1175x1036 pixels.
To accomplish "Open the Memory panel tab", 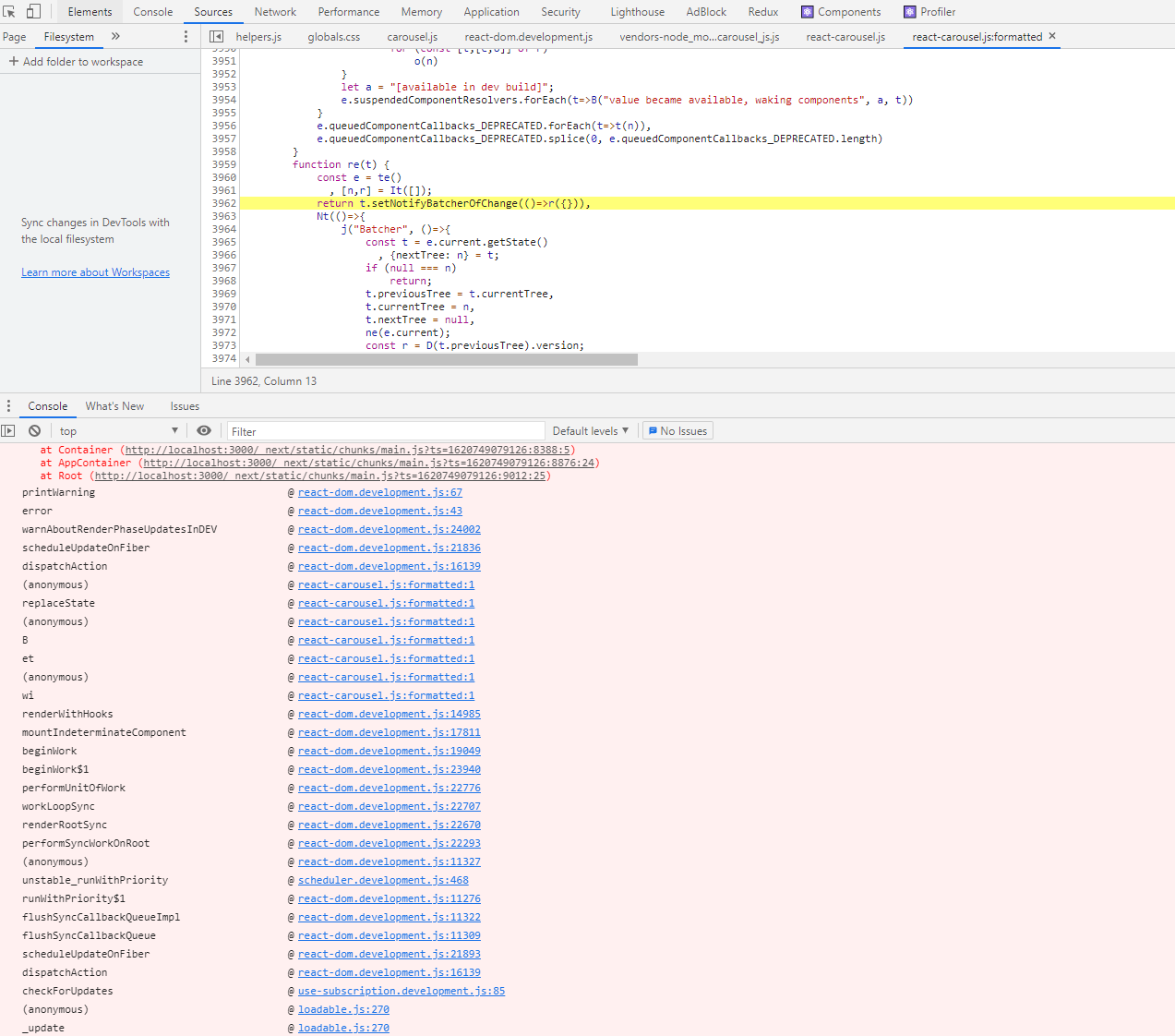I will coord(422,12).
